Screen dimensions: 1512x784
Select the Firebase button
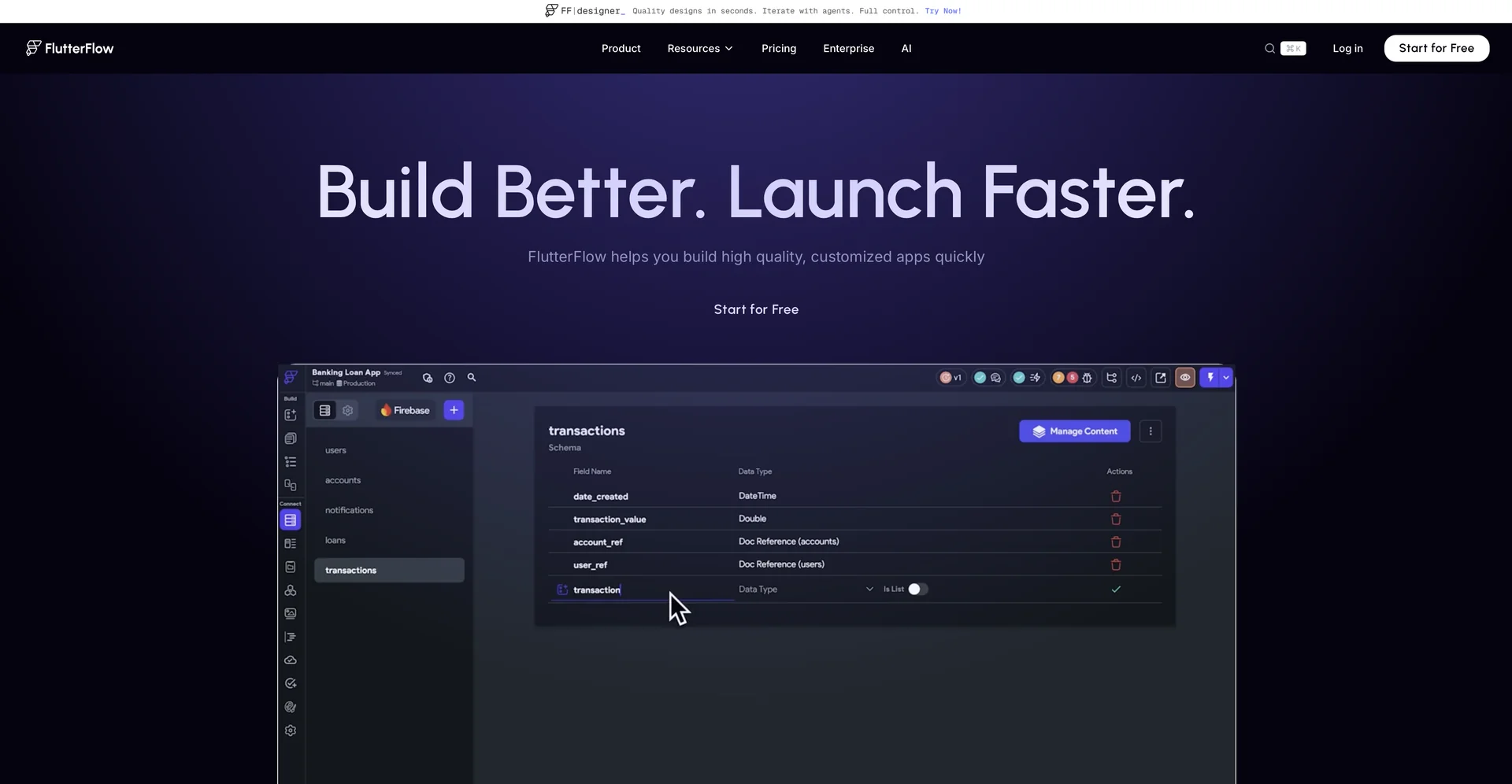pos(406,410)
